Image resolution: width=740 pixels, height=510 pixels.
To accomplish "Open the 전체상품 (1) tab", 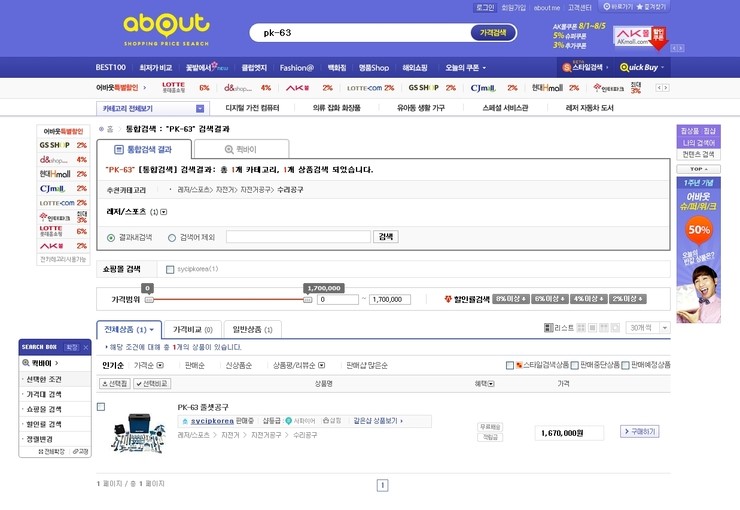I will click(x=129, y=329).
